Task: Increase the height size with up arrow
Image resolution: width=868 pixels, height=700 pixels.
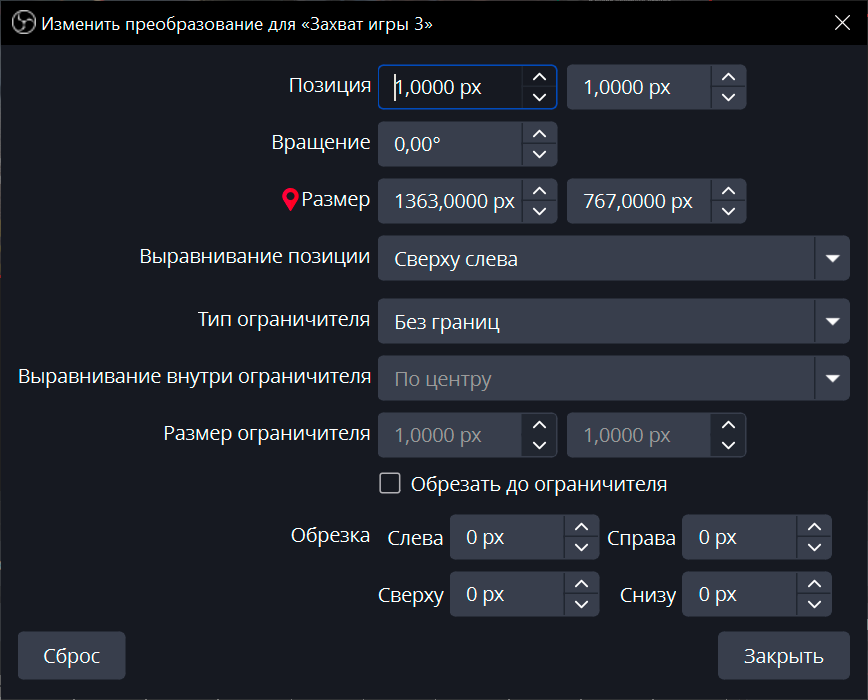Action: click(728, 191)
